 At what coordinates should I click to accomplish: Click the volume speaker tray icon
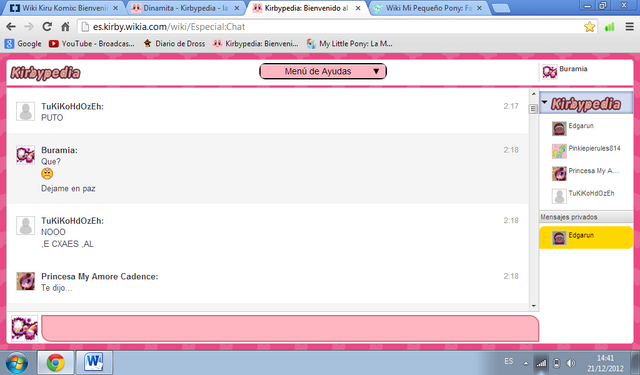coord(571,363)
